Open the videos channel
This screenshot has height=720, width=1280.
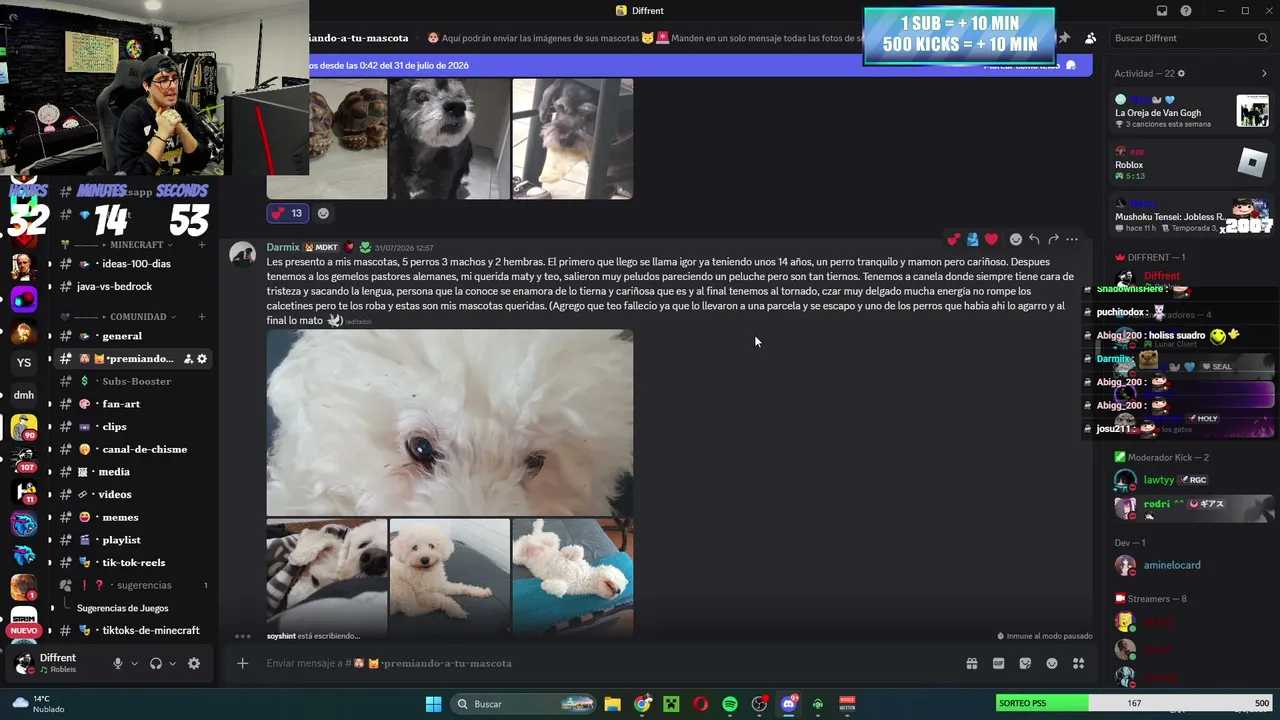pos(131,495)
